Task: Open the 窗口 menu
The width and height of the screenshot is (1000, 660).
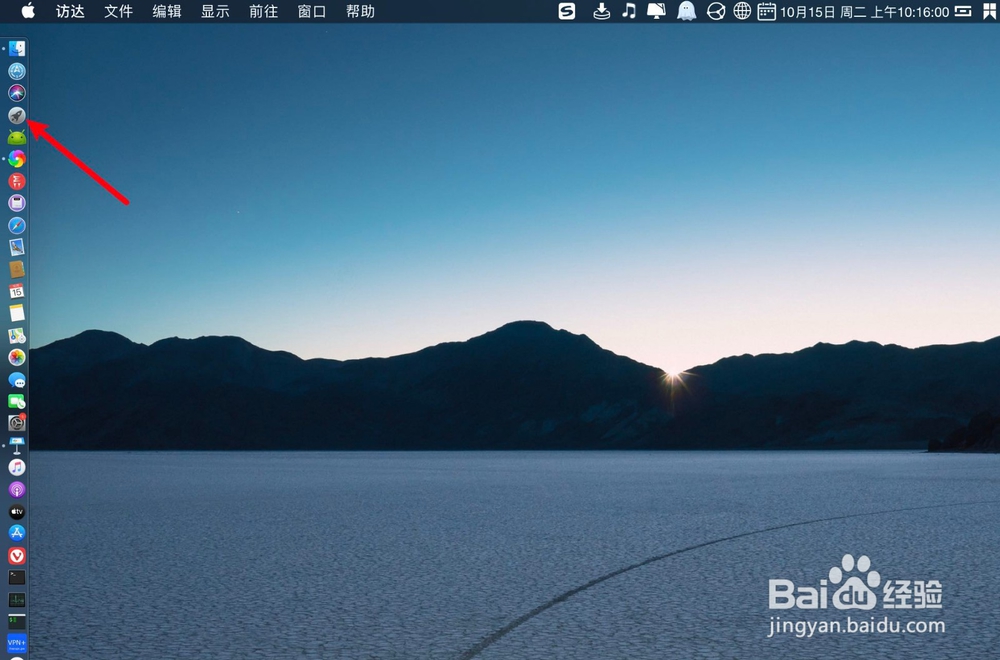Action: point(312,11)
